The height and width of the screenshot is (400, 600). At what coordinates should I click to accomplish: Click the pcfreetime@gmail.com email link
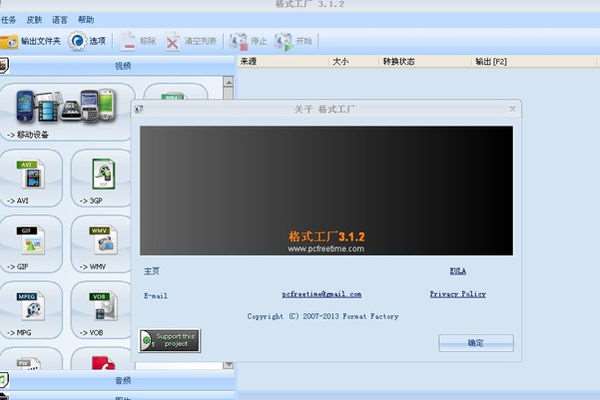(x=321, y=294)
